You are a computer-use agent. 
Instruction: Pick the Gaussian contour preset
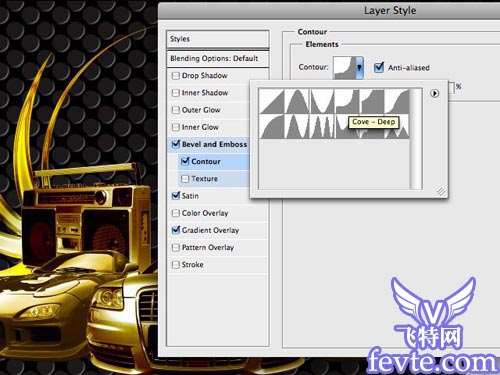[x=397, y=101]
